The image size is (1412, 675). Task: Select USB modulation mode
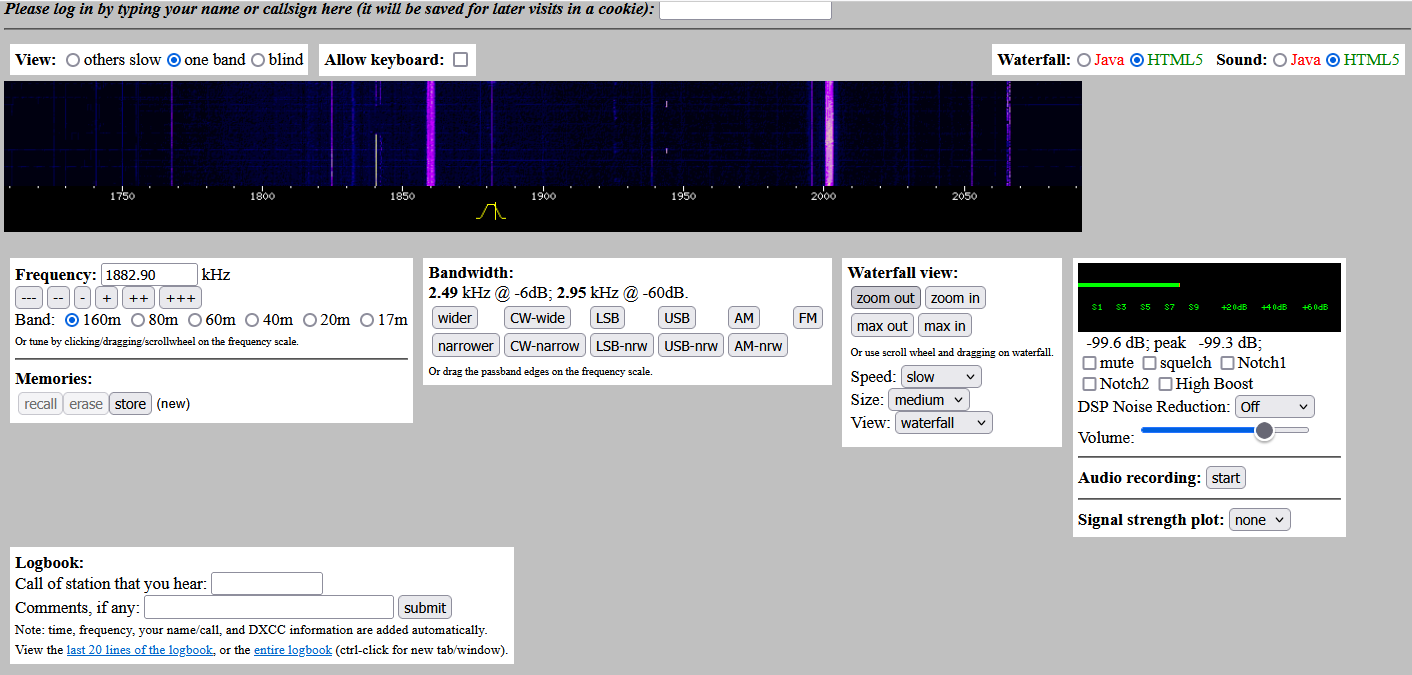click(x=676, y=318)
